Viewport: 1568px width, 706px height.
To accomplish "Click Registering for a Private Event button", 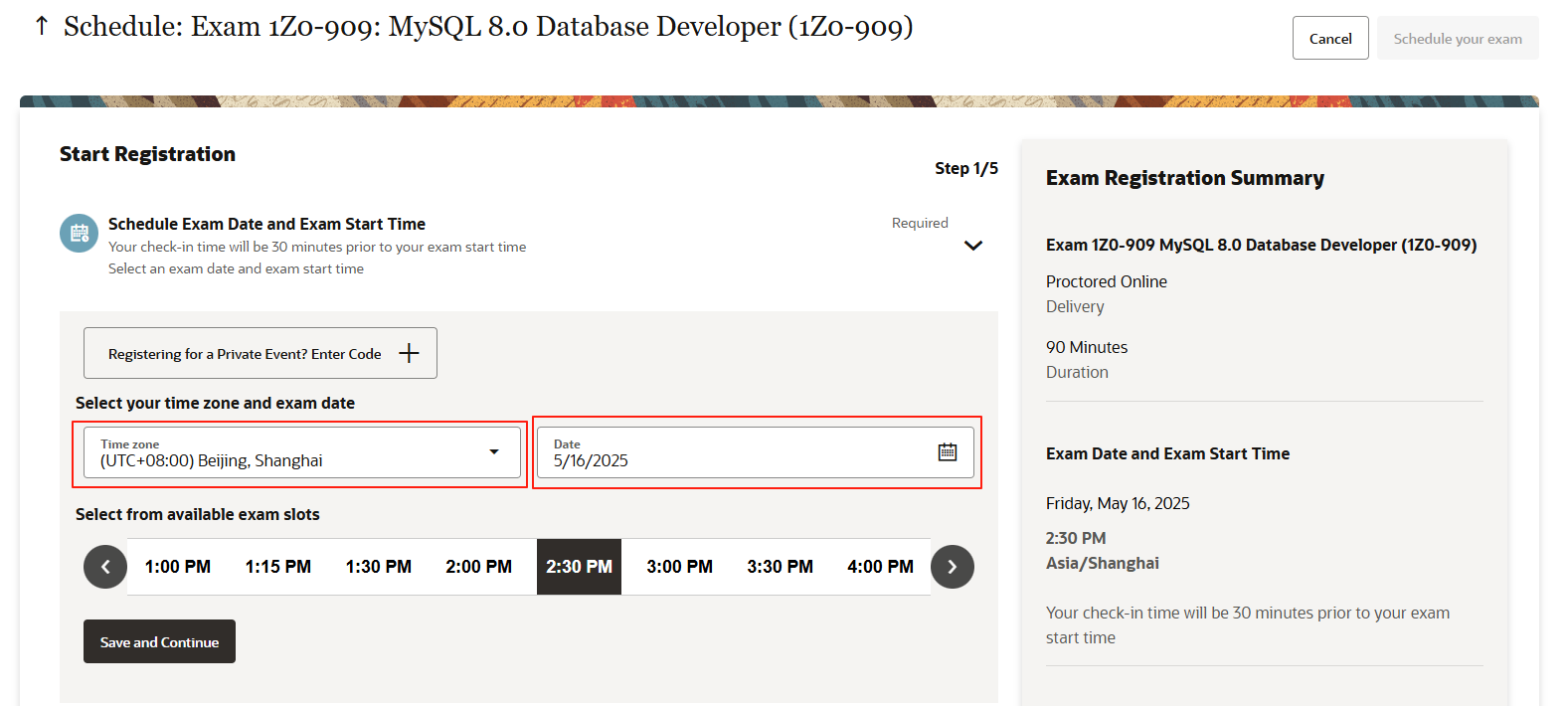I will coord(261,353).
